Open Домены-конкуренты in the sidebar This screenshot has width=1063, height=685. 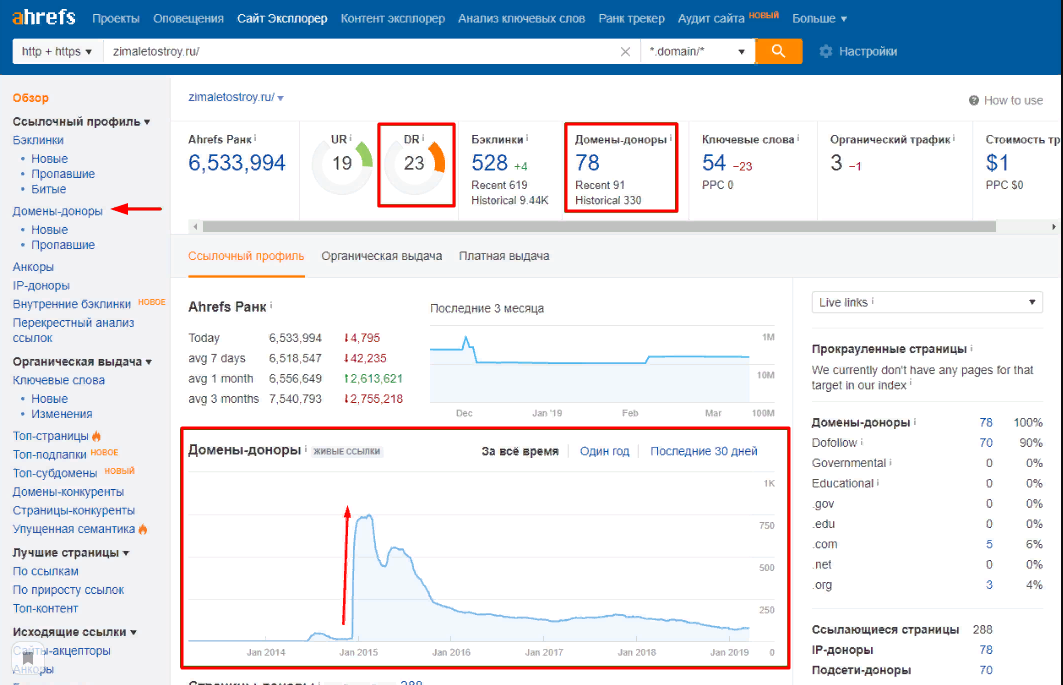pos(68,492)
